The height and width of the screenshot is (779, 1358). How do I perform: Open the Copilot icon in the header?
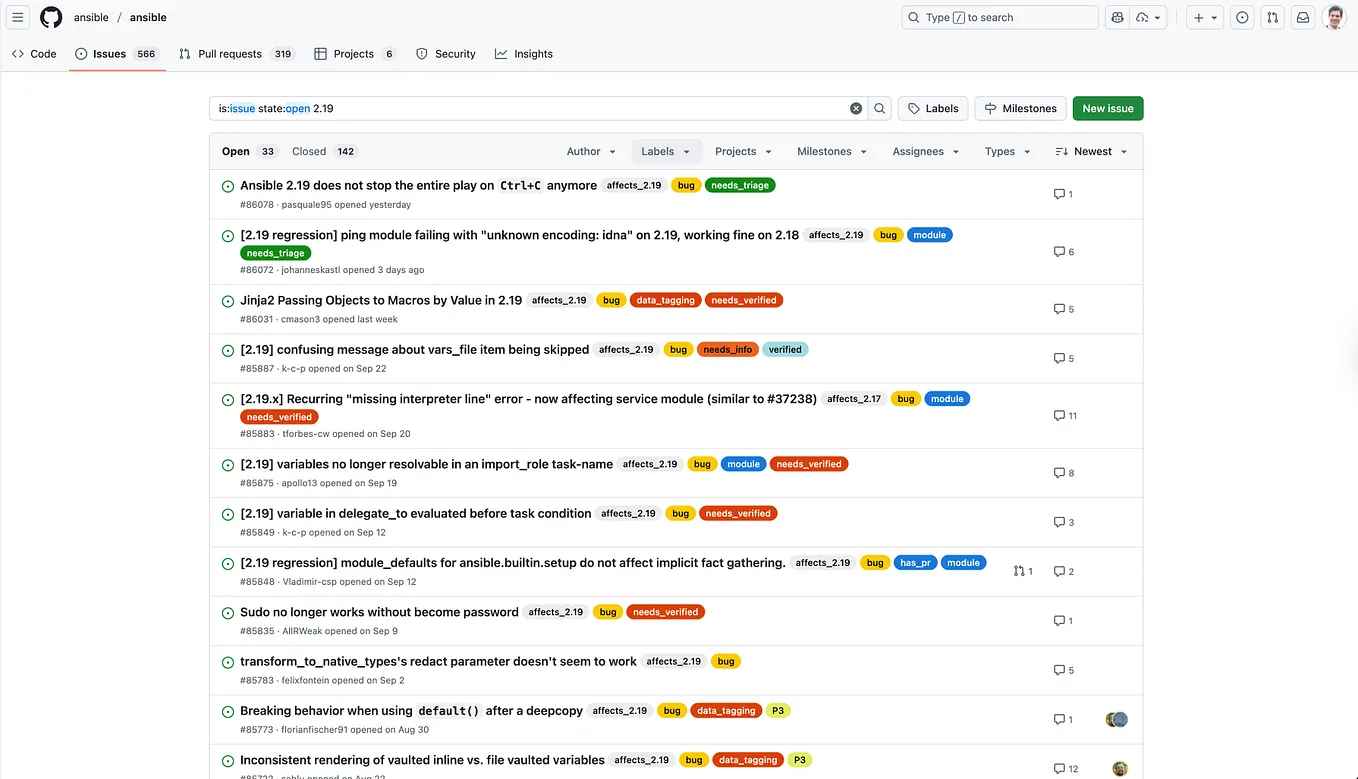pos(1117,17)
